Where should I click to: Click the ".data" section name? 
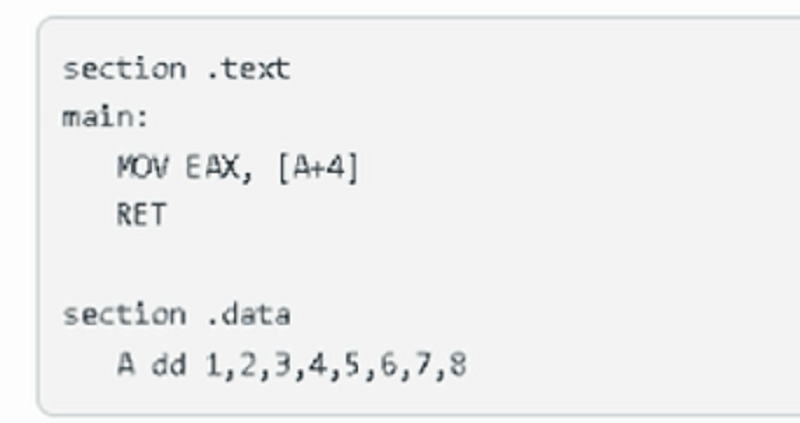click(249, 314)
